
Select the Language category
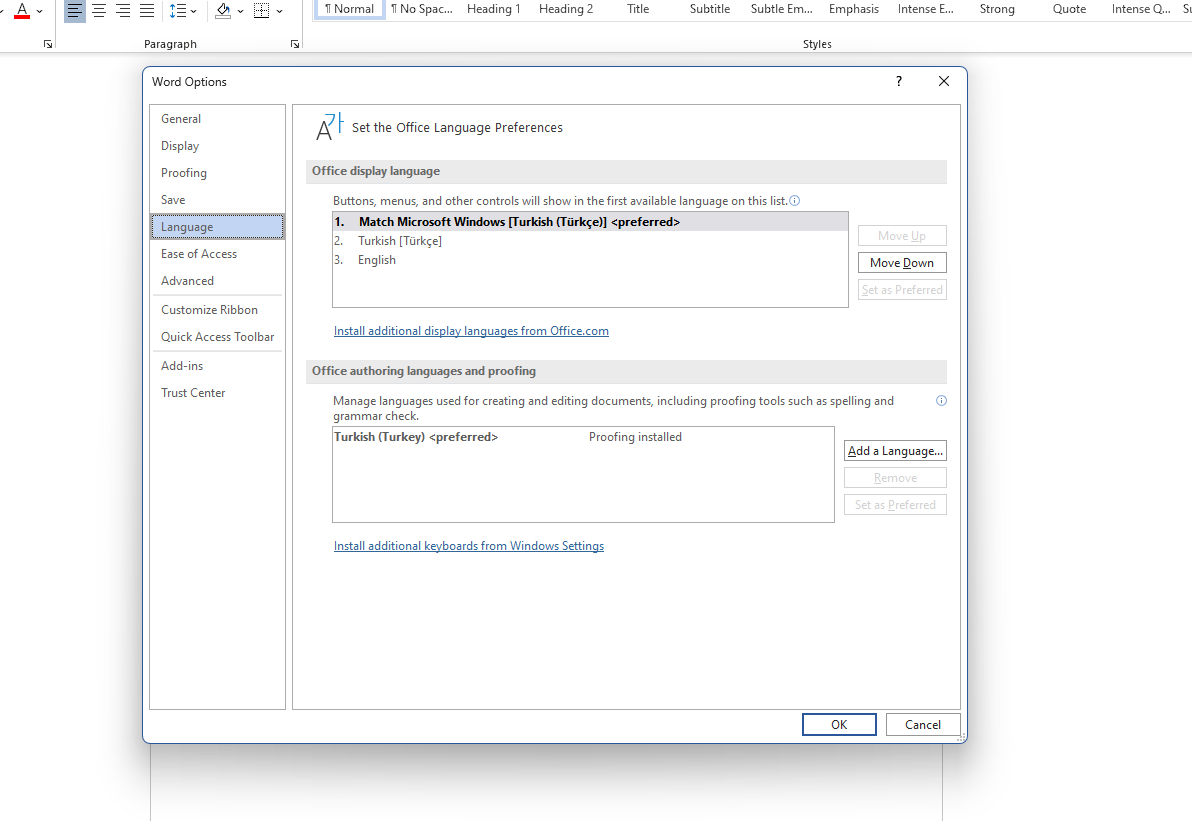217,227
